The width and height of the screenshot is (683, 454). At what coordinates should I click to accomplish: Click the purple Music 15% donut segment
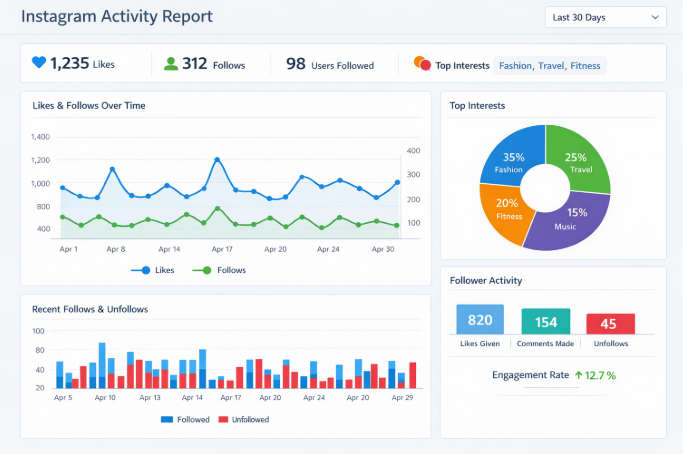(572, 220)
